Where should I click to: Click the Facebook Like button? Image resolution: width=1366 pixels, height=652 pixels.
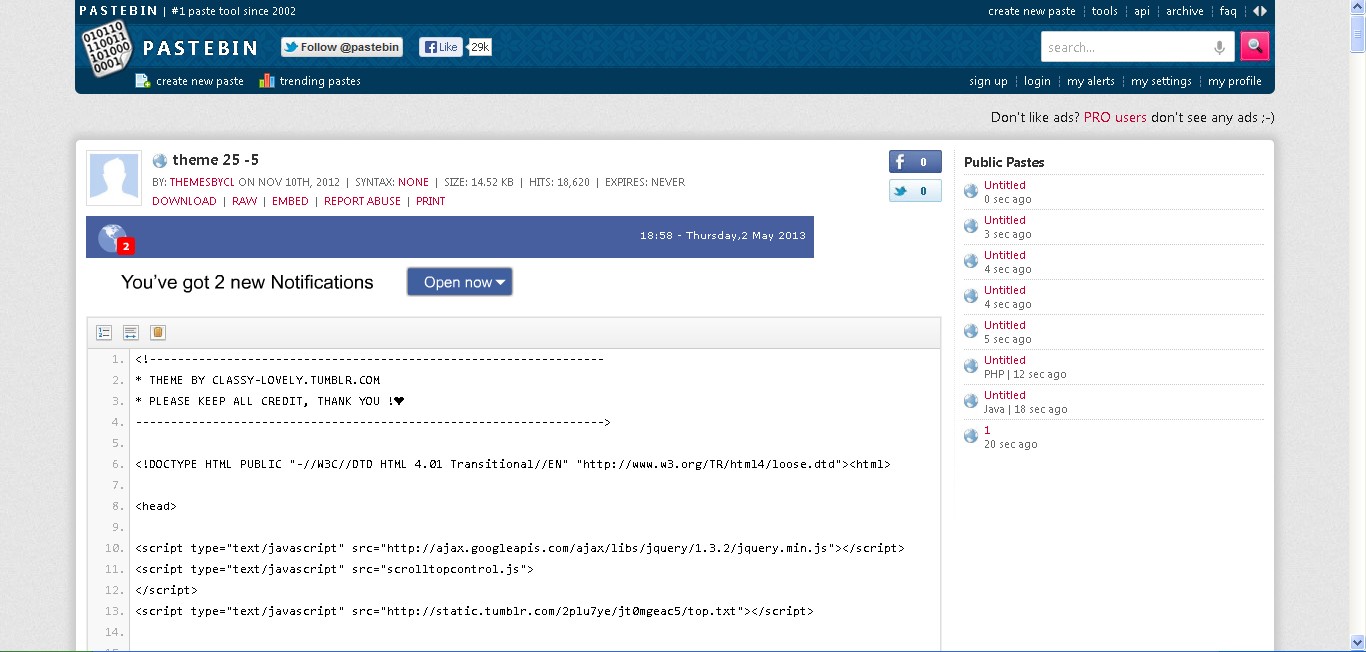[x=440, y=47]
